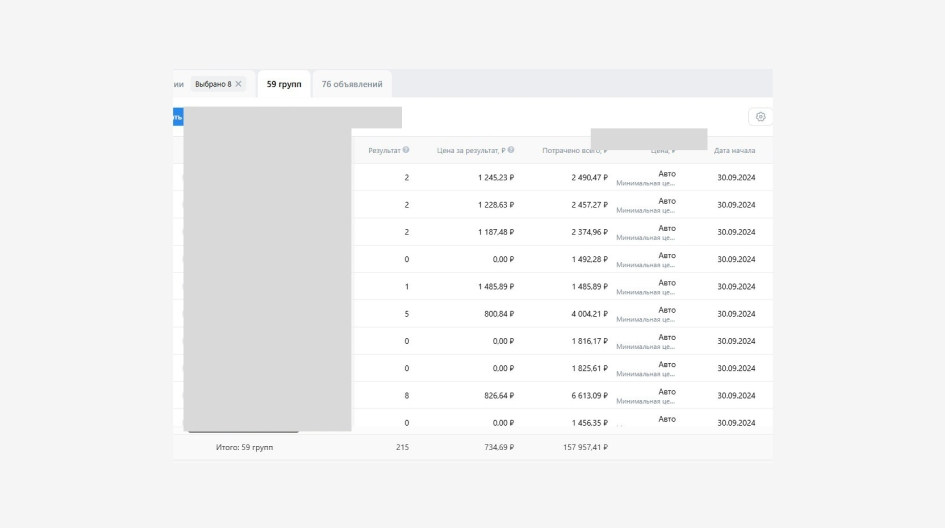This screenshot has width=945, height=528.
Task: Select the price cell '1 485,89 ₽' next to result 1
Action: (496, 286)
